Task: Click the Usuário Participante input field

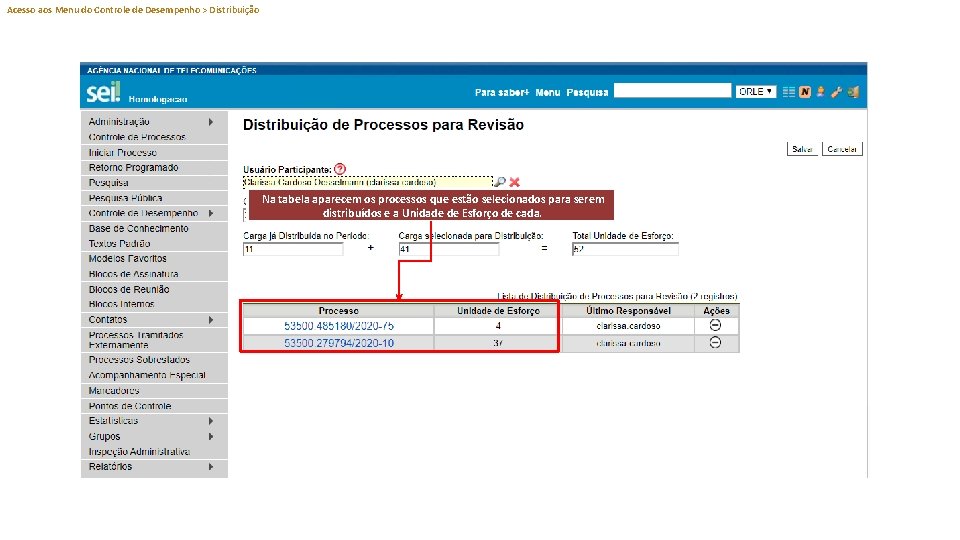Action: (367, 182)
